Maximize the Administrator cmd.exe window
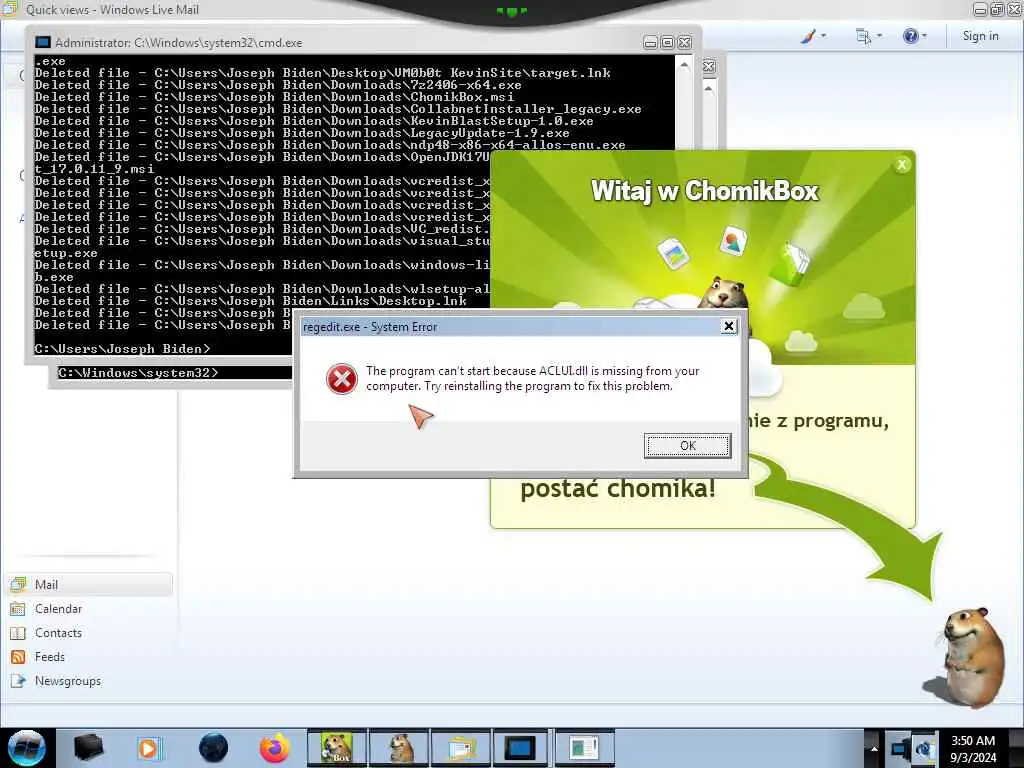 [667, 42]
